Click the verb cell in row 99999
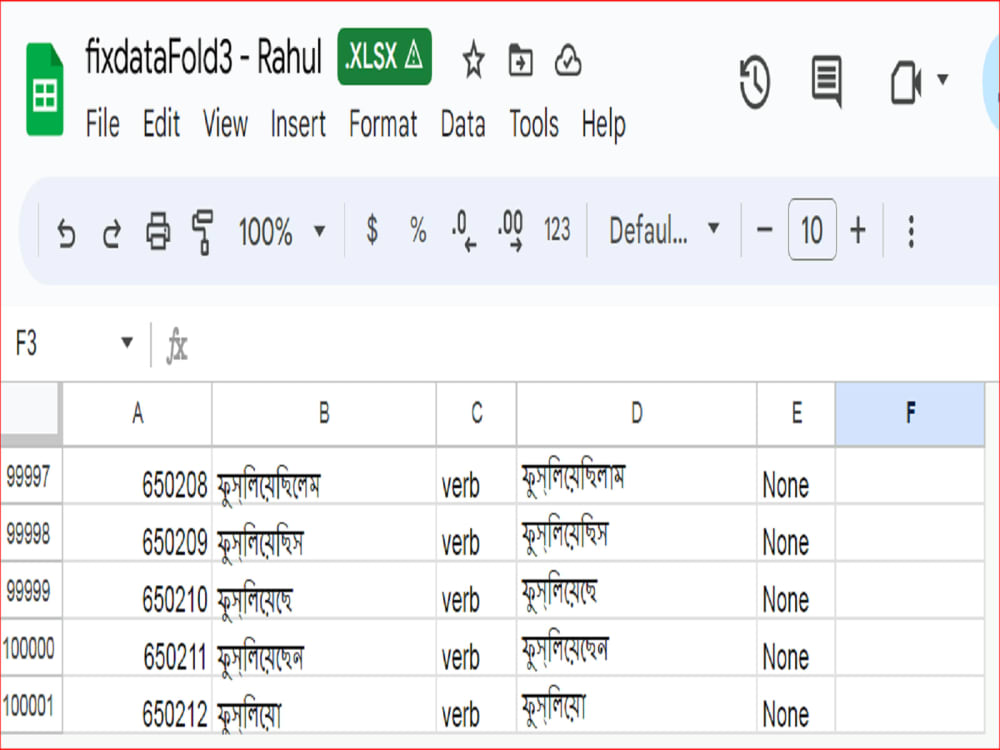 [x=476, y=591]
